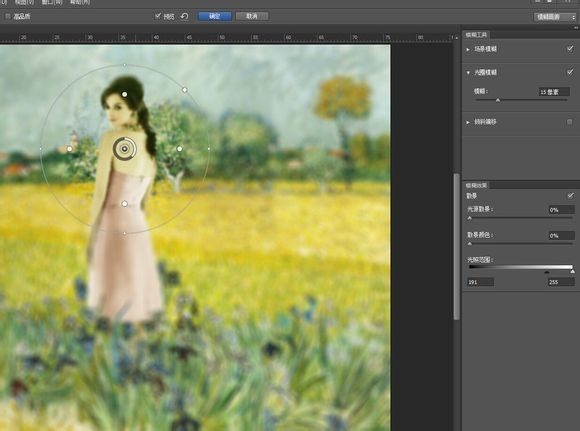Click the left ellipse boundary handle
Screen dimensions: 580x431
[x=41, y=149]
